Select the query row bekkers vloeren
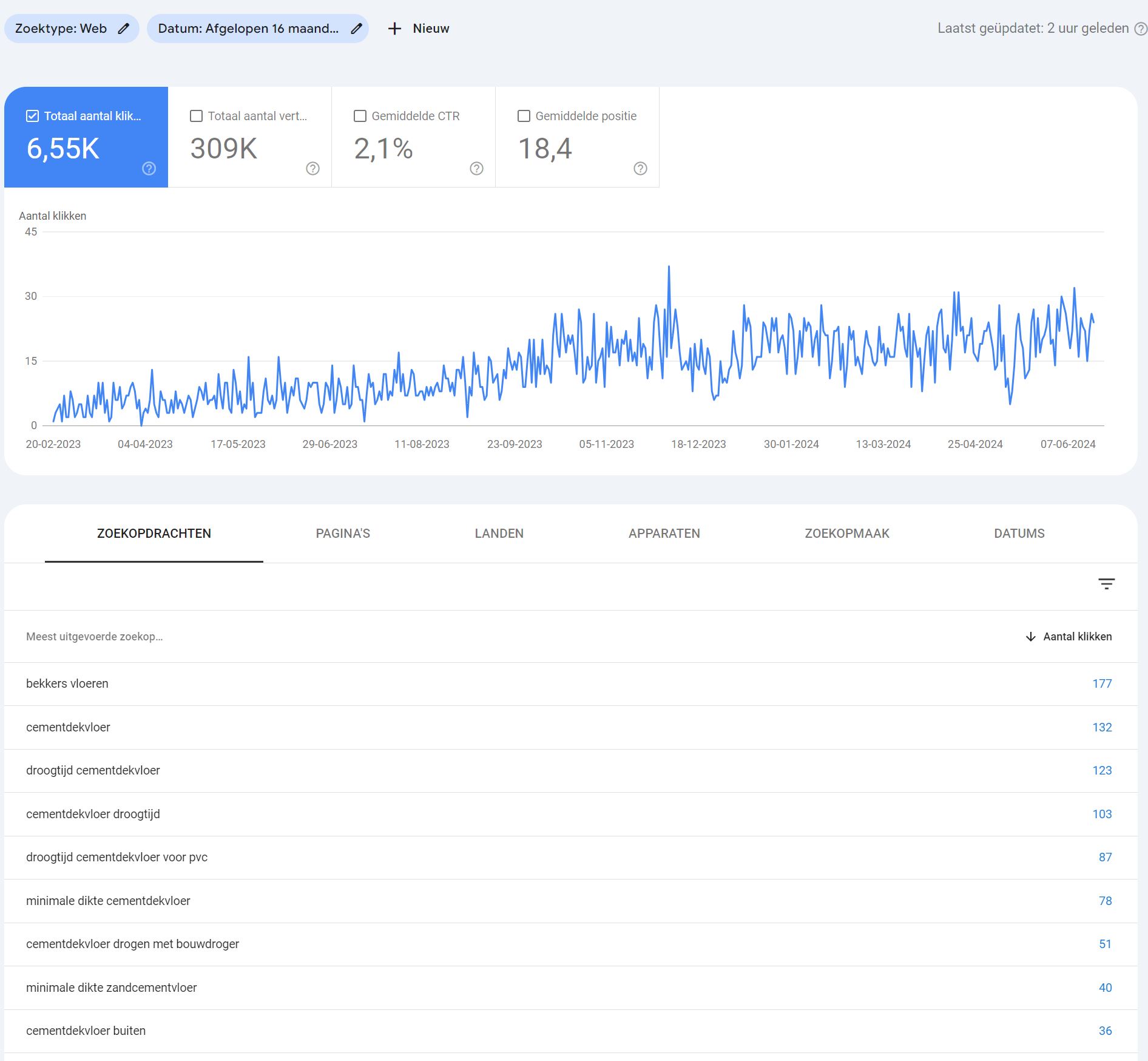The height and width of the screenshot is (1061, 1148). (x=570, y=684)
